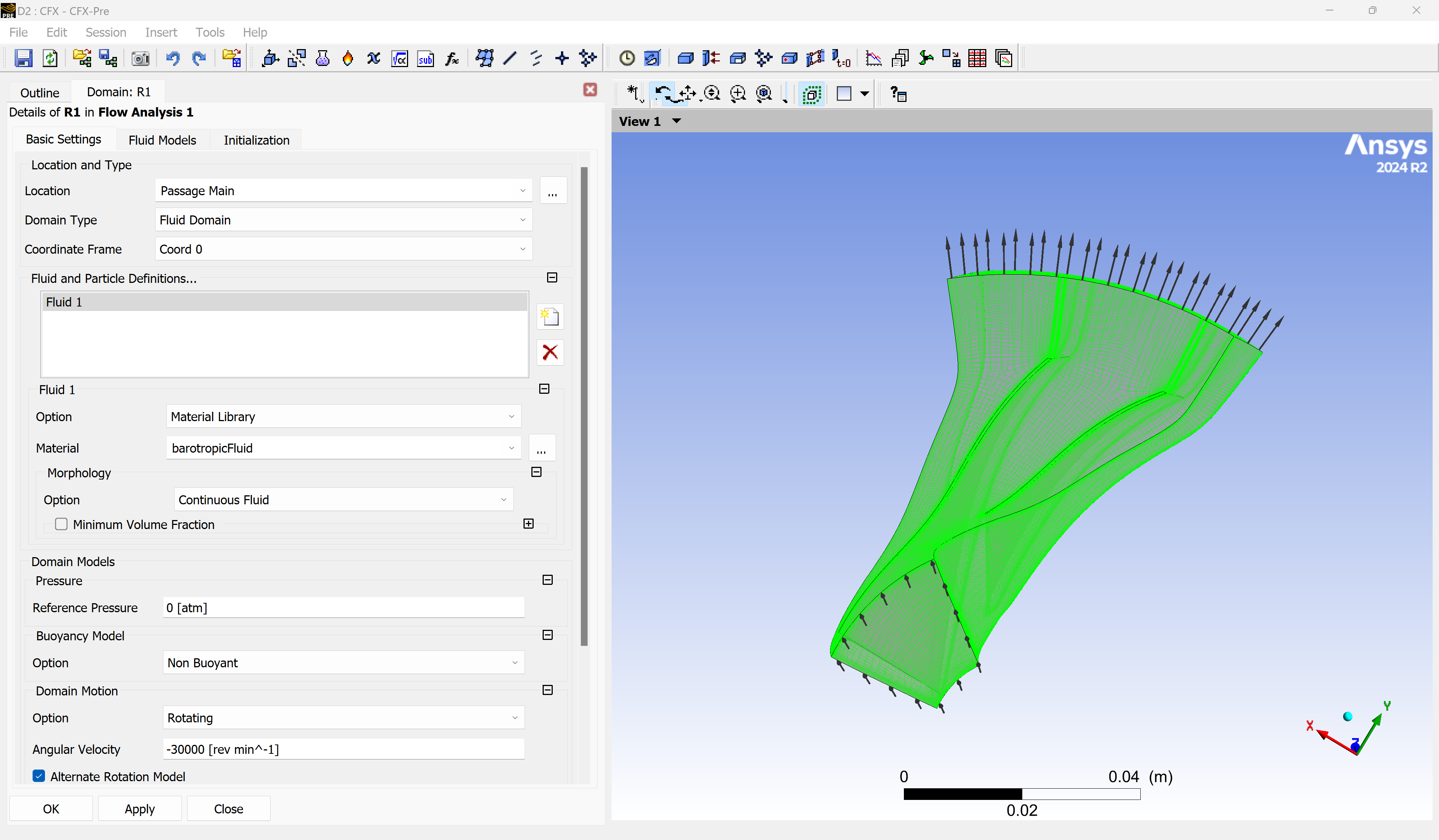Click the Solver Control graph icon
Screen dimensions: 1439x840
click(873, 58)
